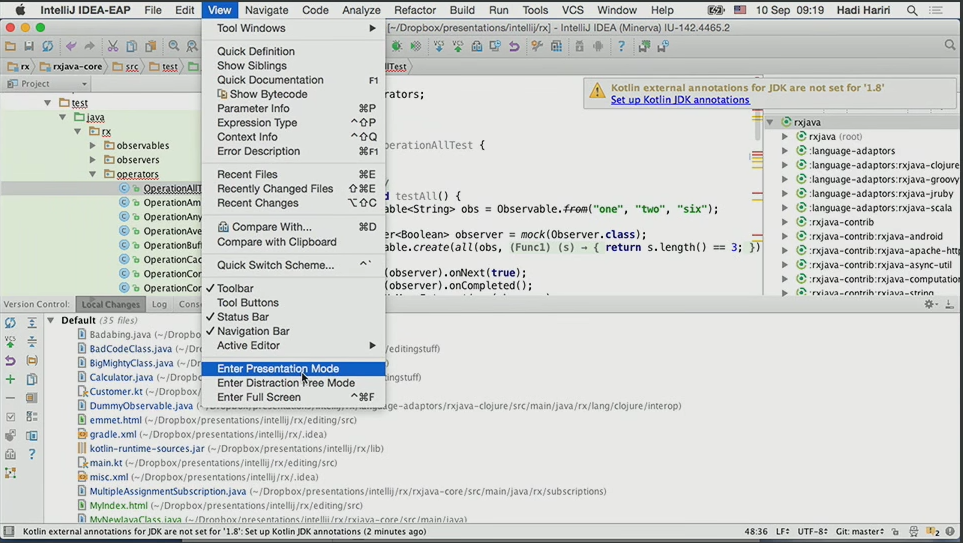Click UTF-8 encoding in status bar

pos(812,531)
